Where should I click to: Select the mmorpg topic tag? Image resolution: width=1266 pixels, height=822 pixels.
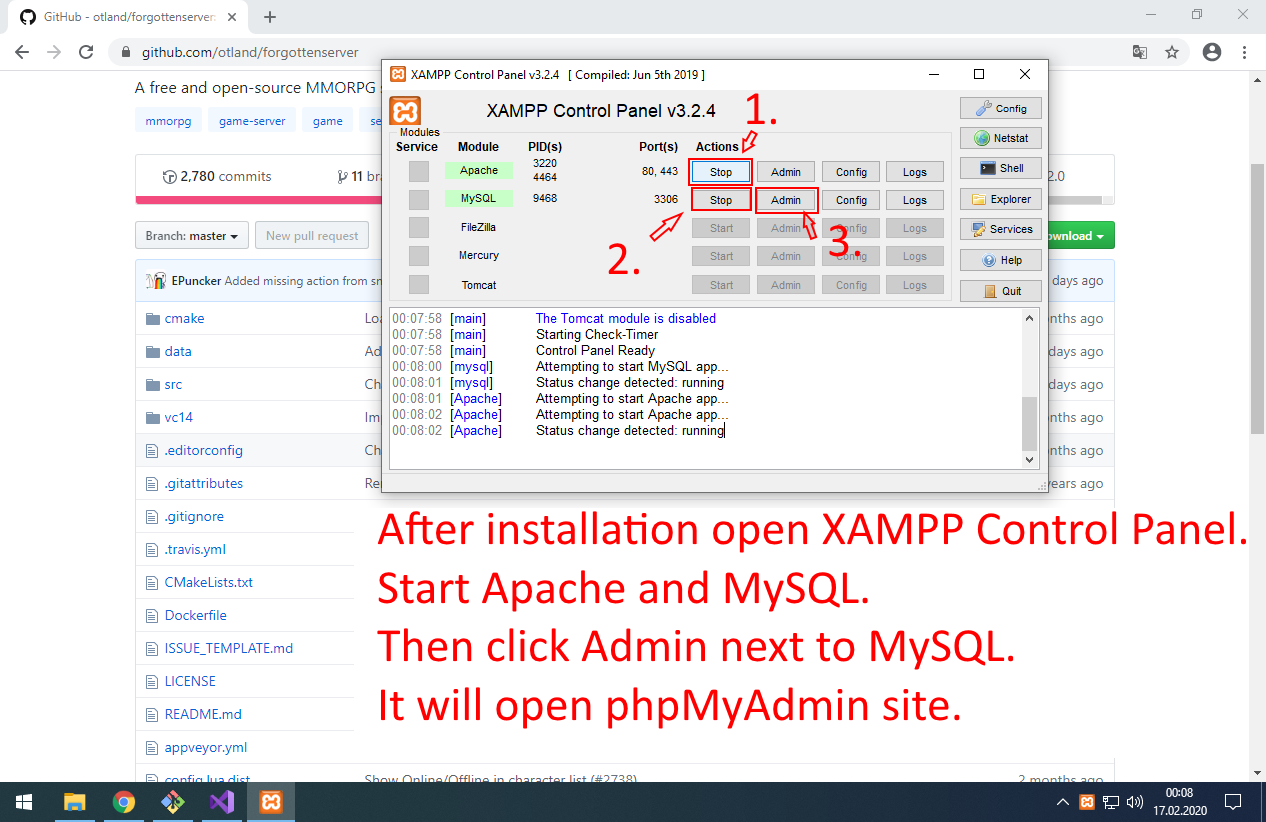[168, 120]
